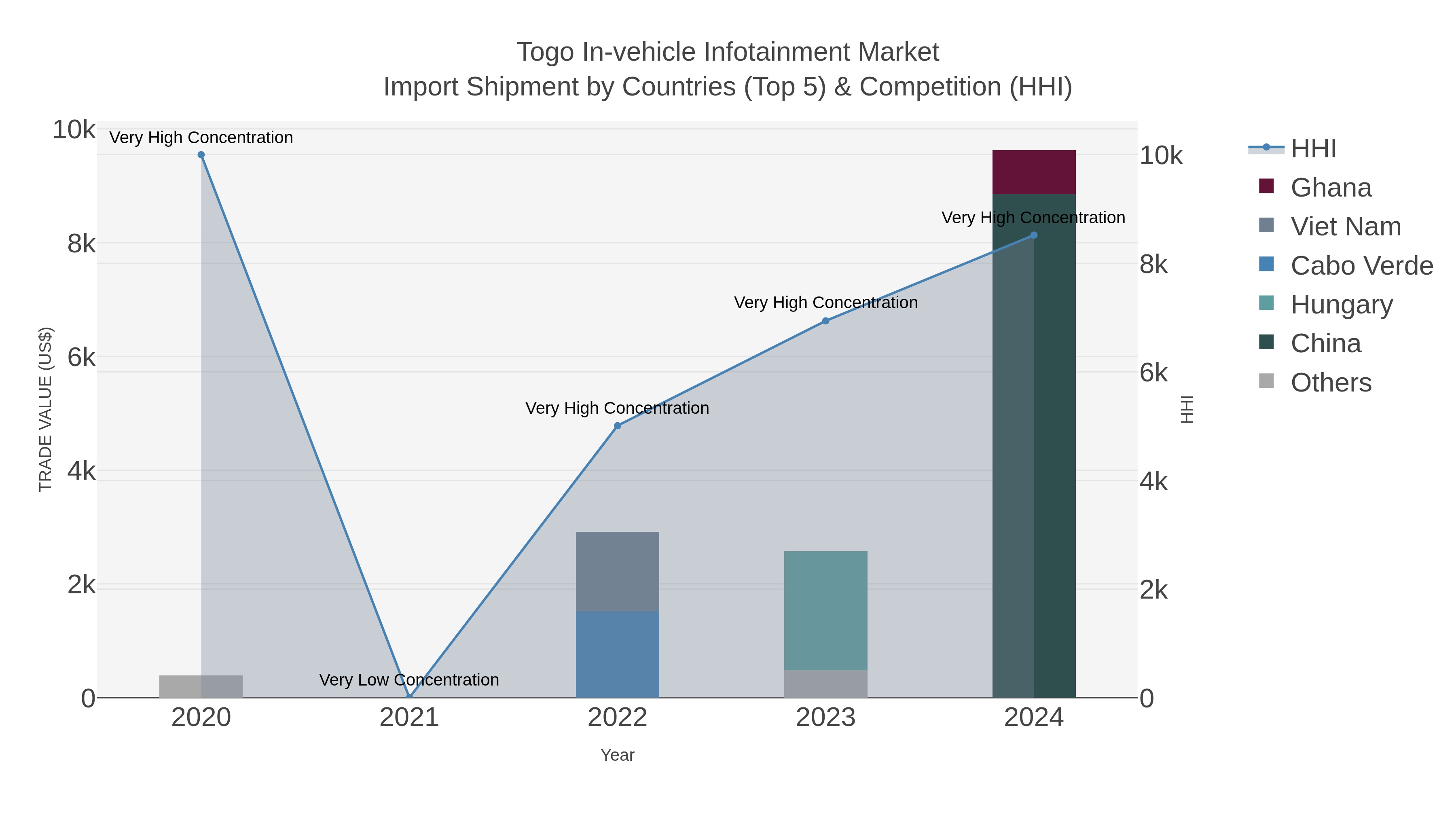This screenshot has height=819, width=1456.
Task: Select the 2023 HHI data point
Action: click(826, 321)
